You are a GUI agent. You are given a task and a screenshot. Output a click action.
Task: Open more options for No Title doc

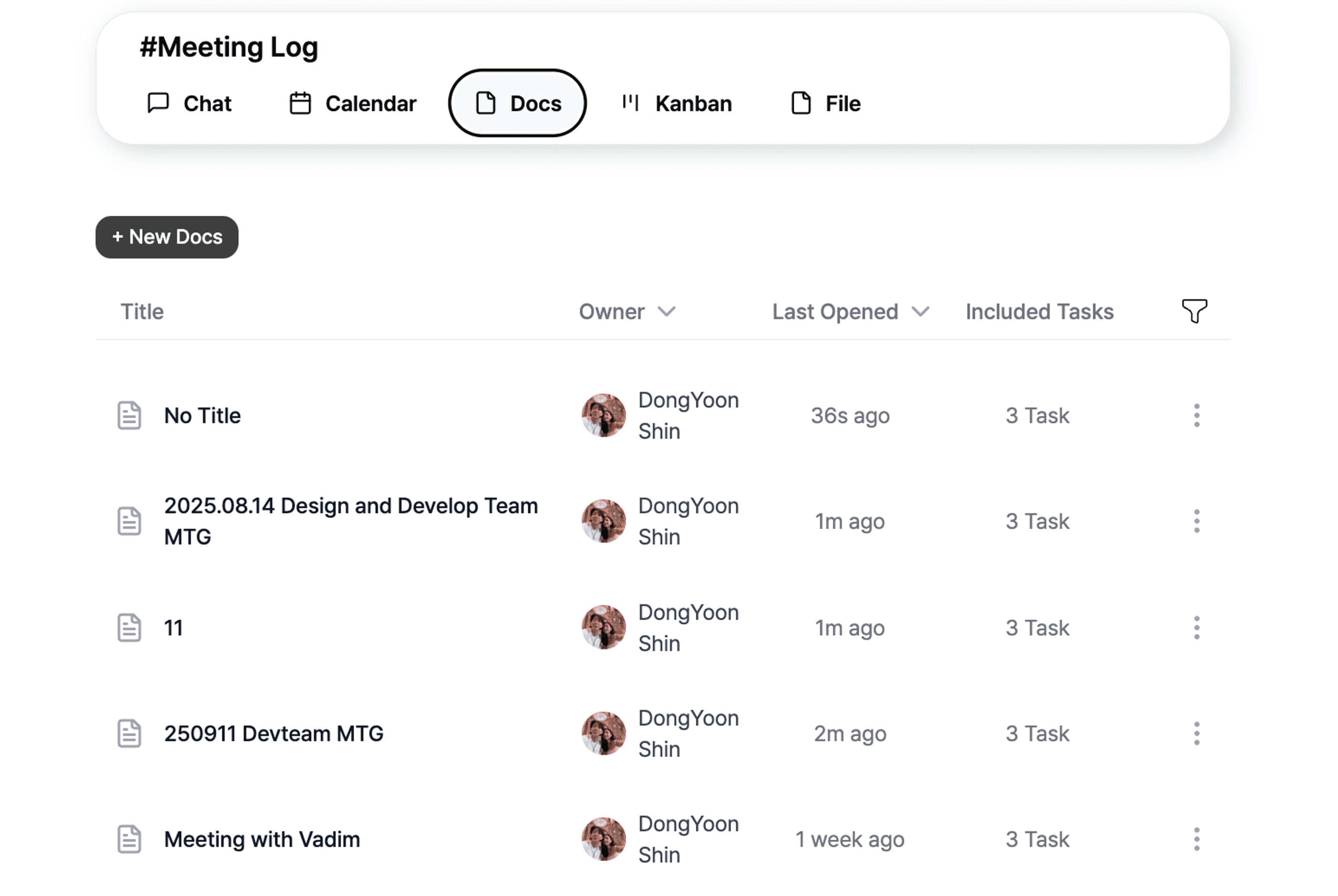pos(1196,415)
